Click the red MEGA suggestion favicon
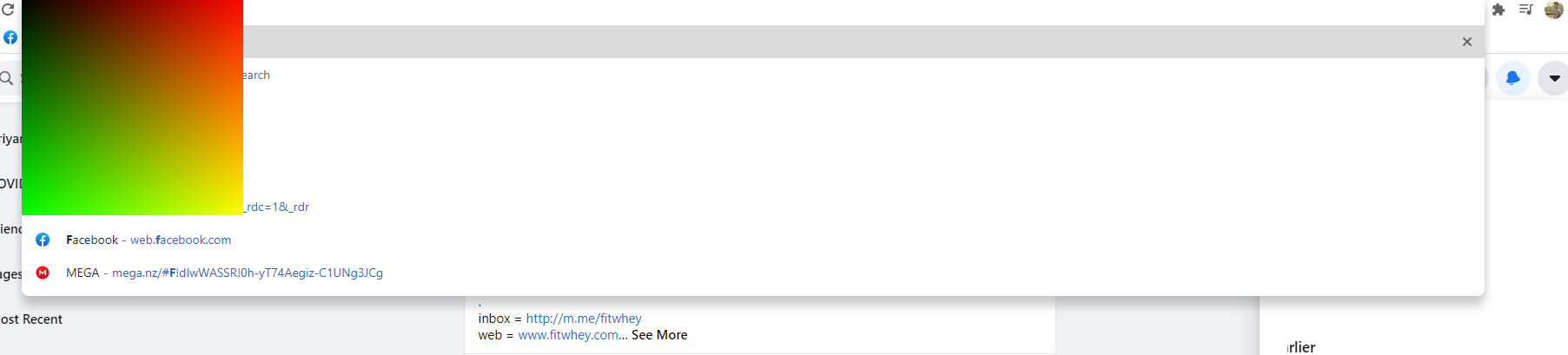This screenshot has width=1568, height=355. (43, 273)
